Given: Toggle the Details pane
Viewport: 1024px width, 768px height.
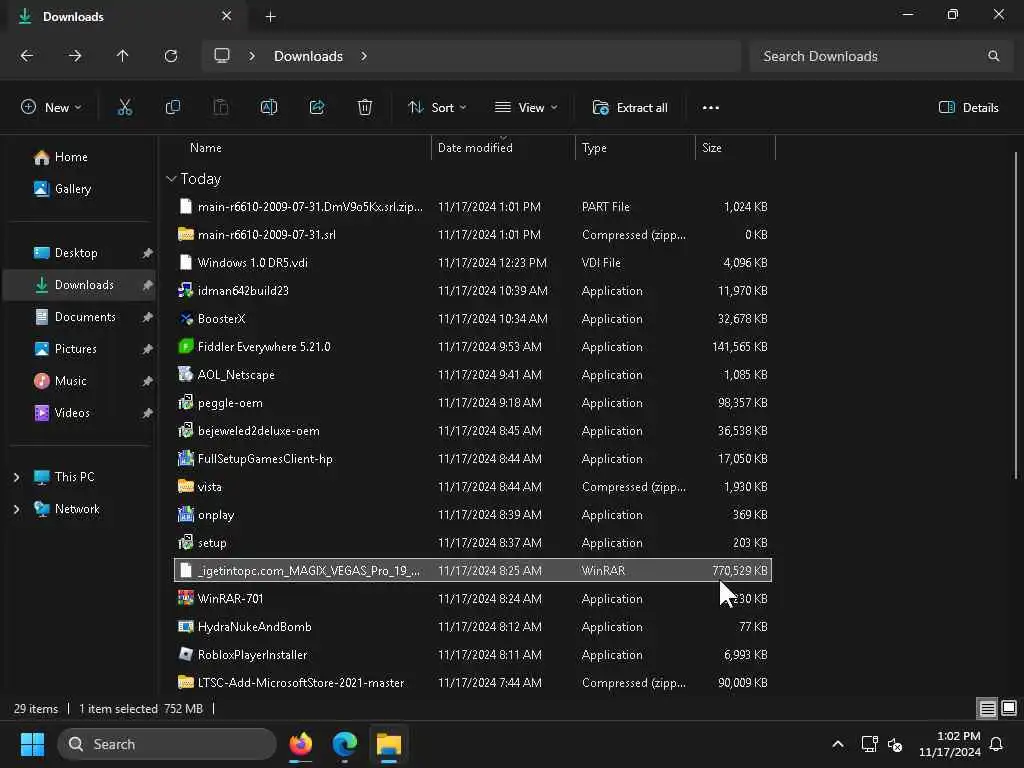Looking at the screenshot, I should pos(968,108).
